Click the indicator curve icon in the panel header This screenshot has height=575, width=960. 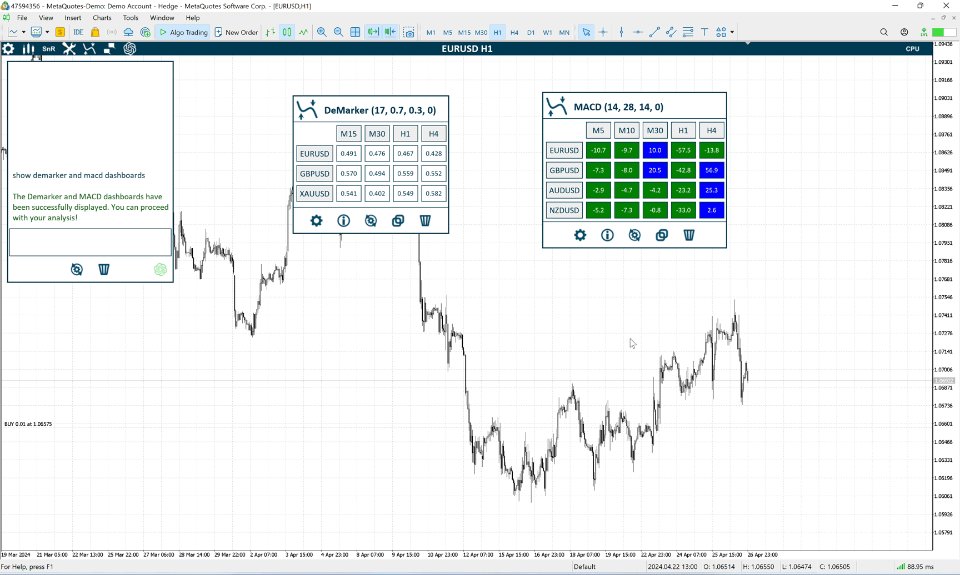[89, 49]
